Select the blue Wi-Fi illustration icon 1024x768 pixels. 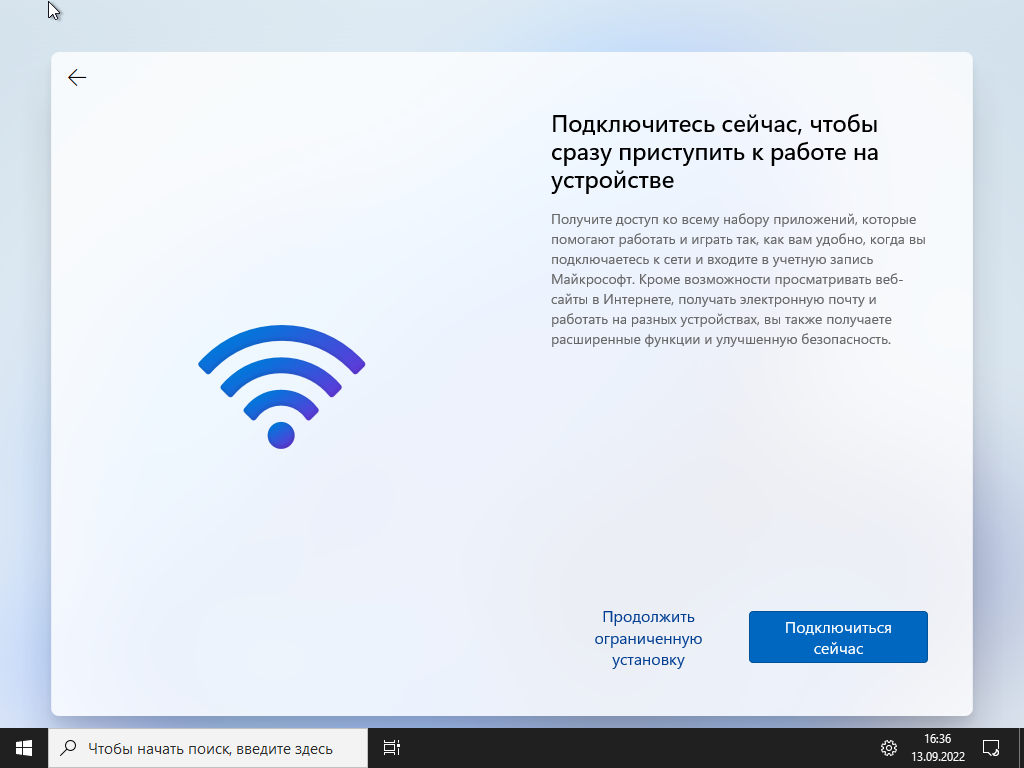(x=282, y=388)
